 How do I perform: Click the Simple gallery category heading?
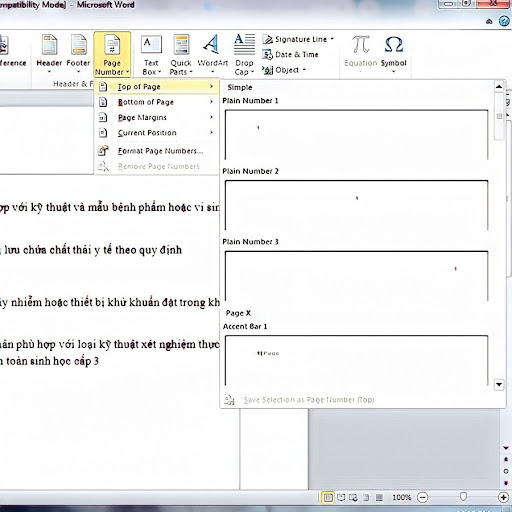pyautogui.click(x=240, y=87)
